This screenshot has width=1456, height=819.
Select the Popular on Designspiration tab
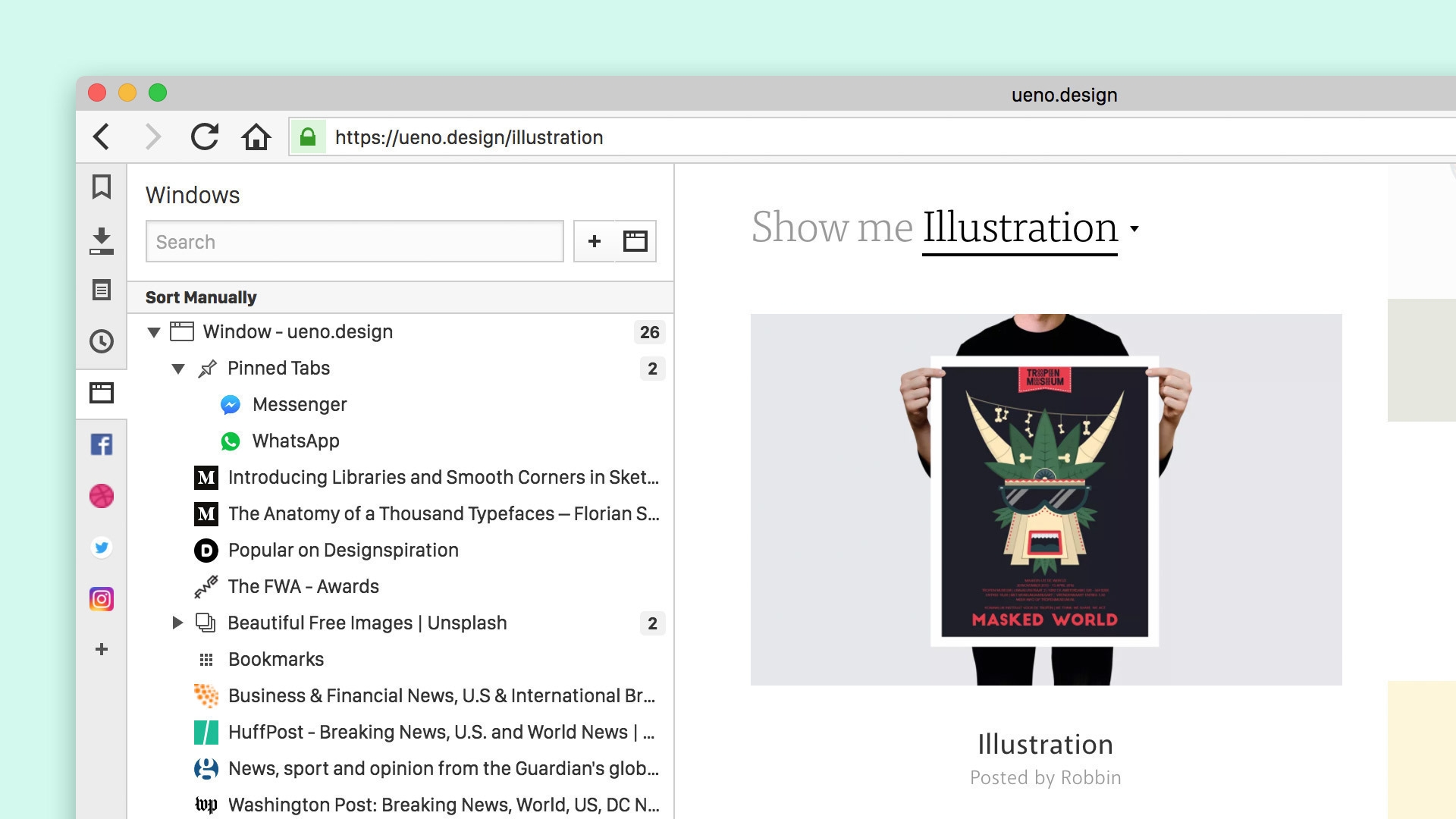click(x=343, y=550)
